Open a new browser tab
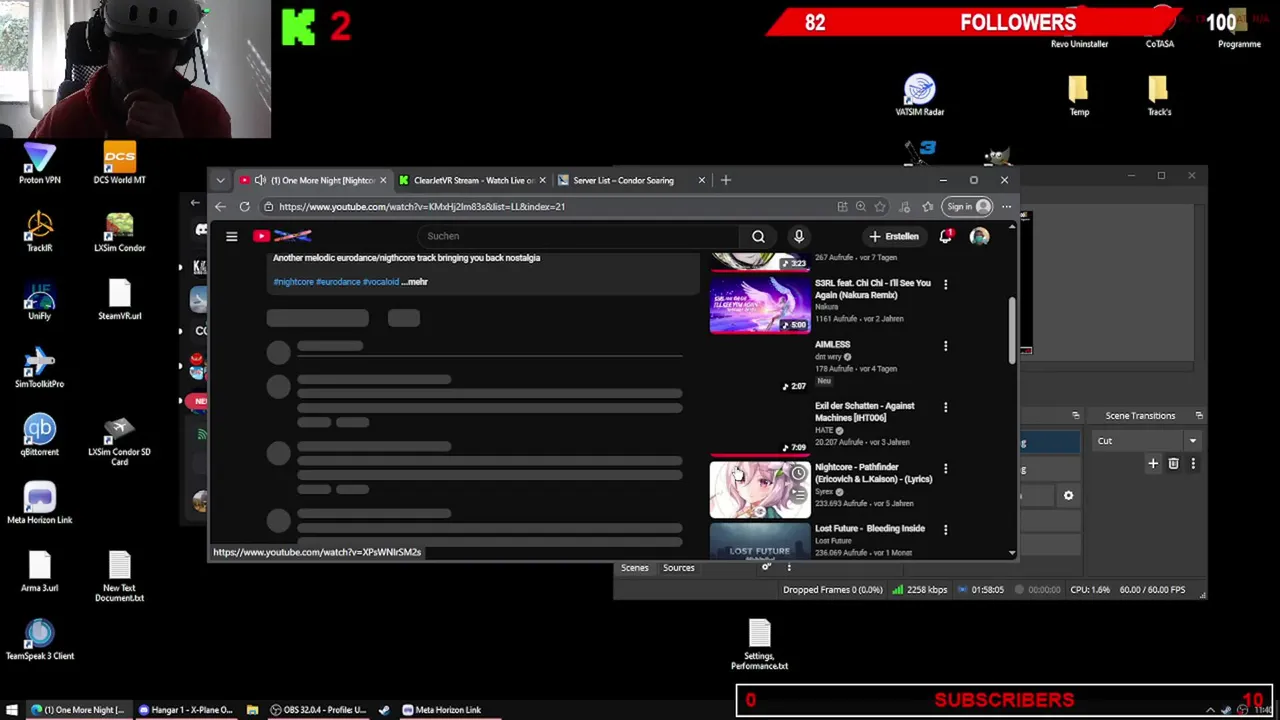The width and height of the screenshot is (1280, 720). click(726, 180)
